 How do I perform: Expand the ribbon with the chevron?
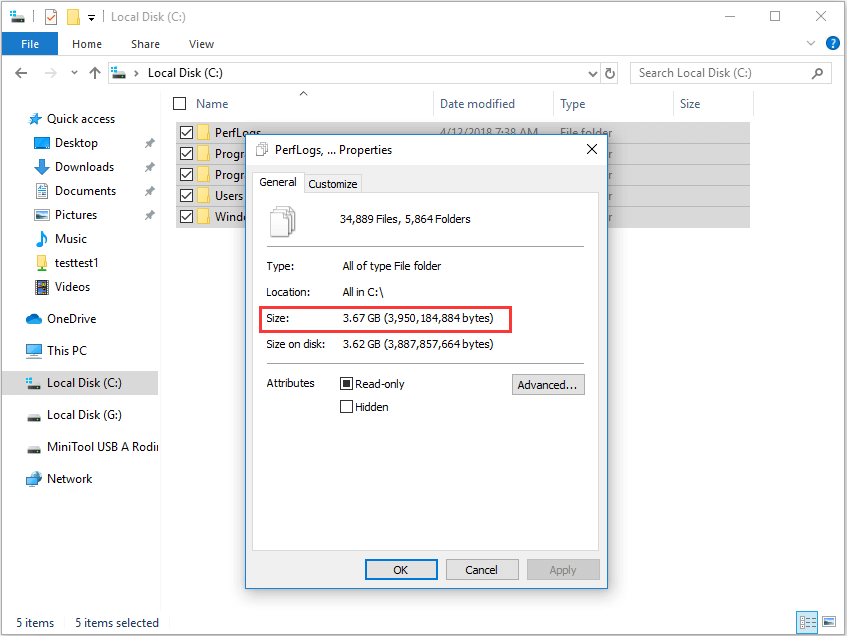(x=810, y=43)
